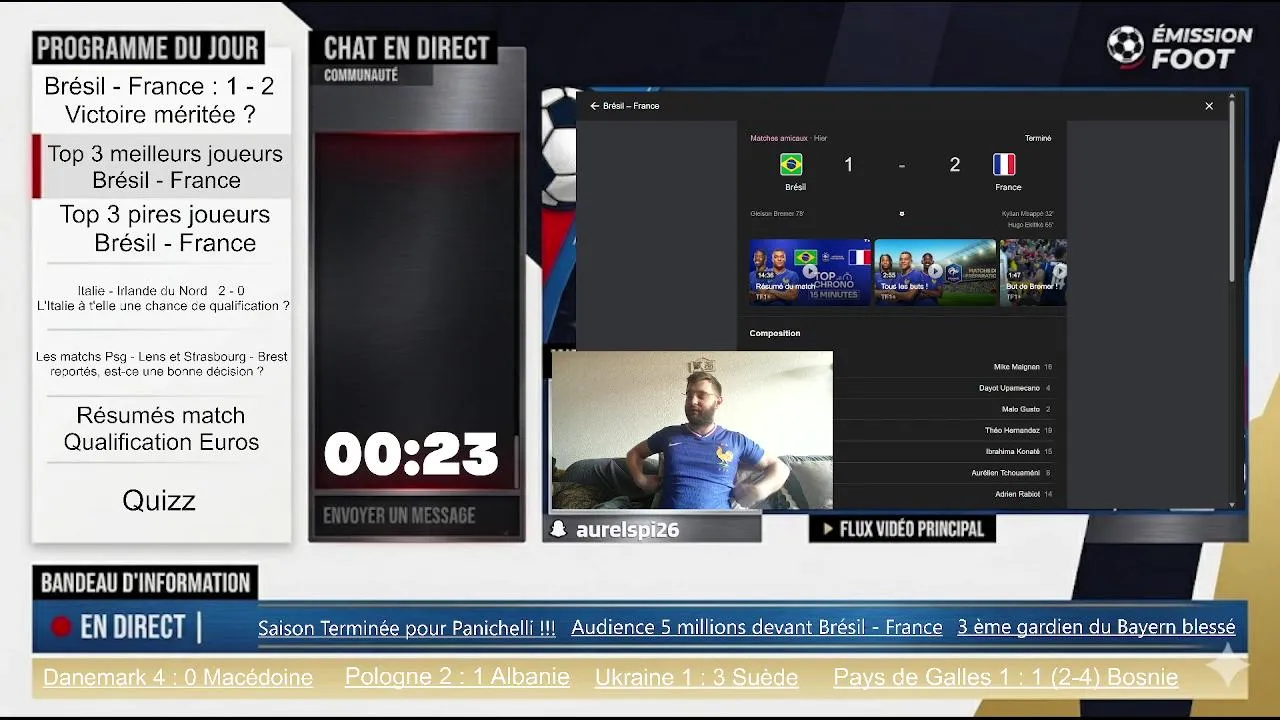Click the back arrow beside Brésil – France
The width and height of the screenshot is (1280, 720).
pyautogui.click(x=594, y=106)
